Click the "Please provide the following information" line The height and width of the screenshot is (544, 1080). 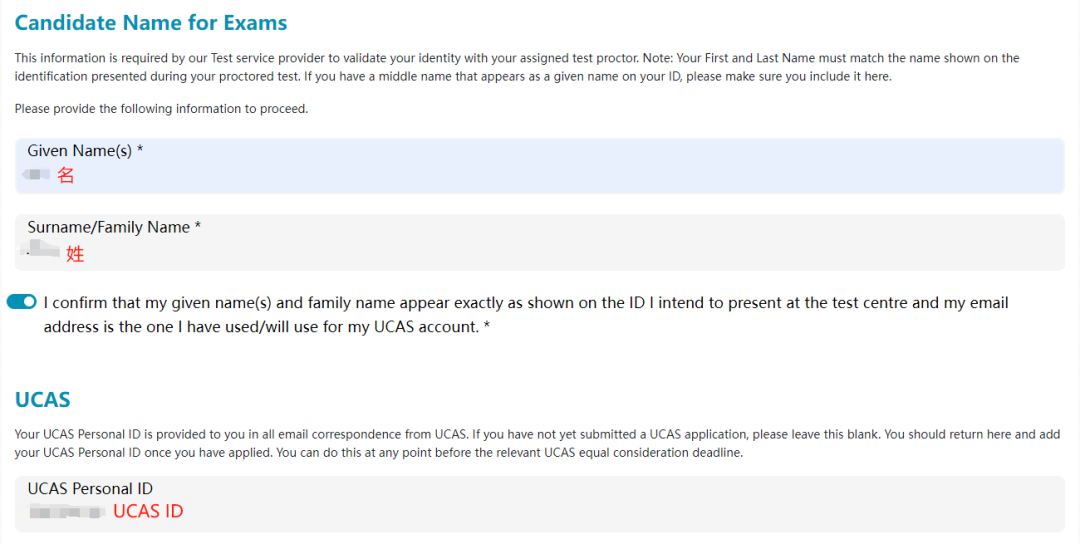tap(161, 109)
